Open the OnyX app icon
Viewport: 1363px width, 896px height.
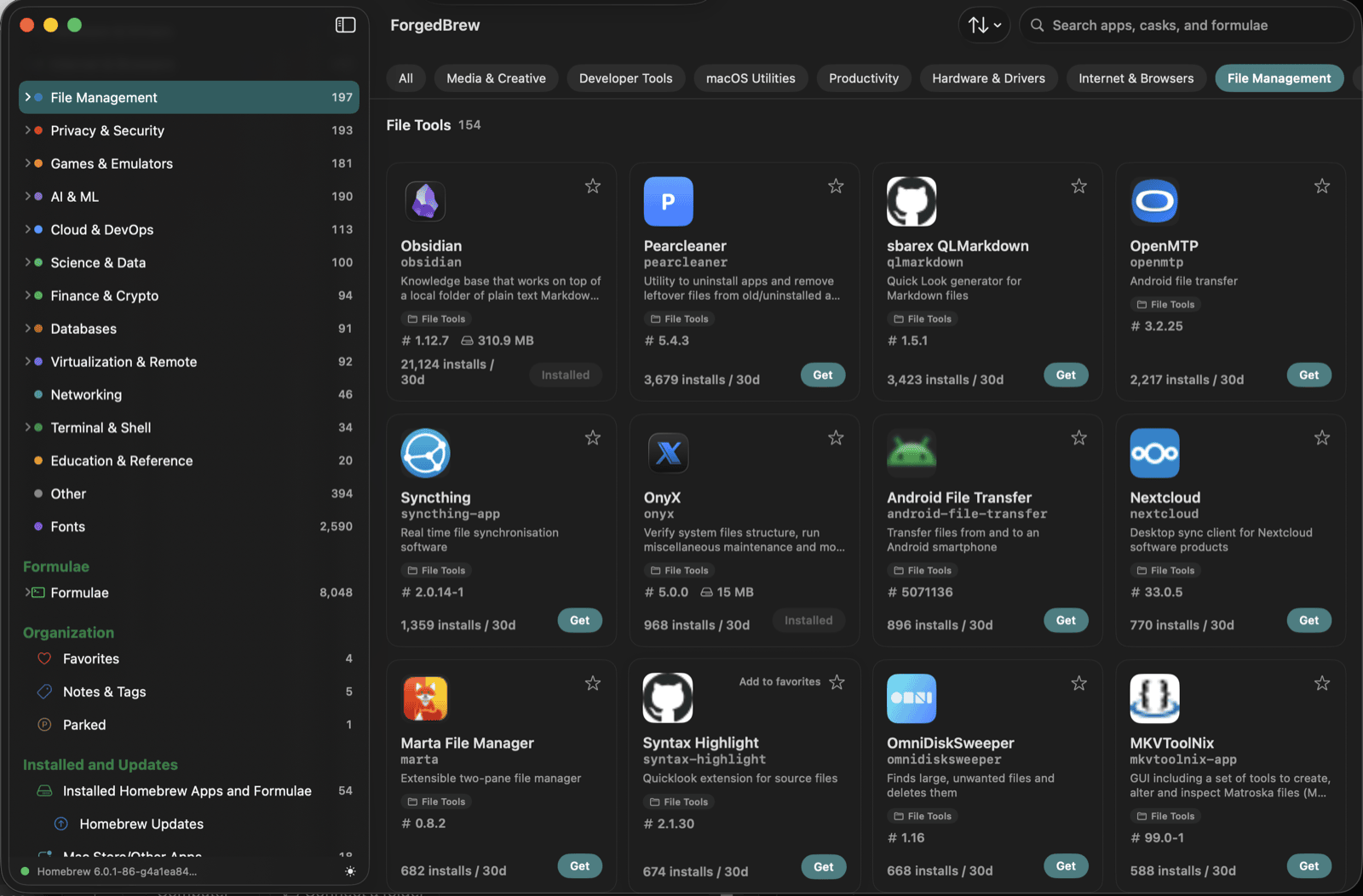[x=668, y=453]
